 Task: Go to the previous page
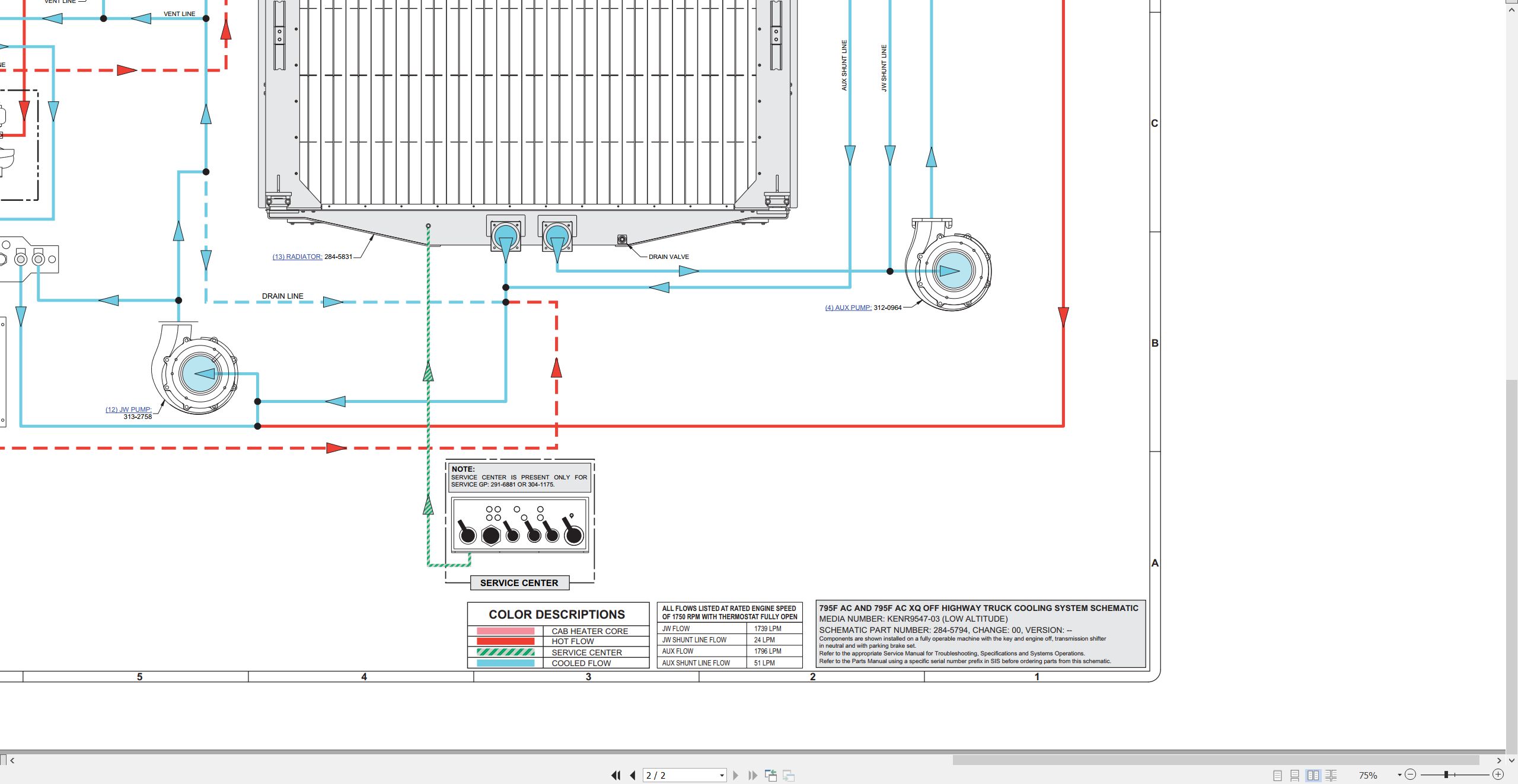633,775
